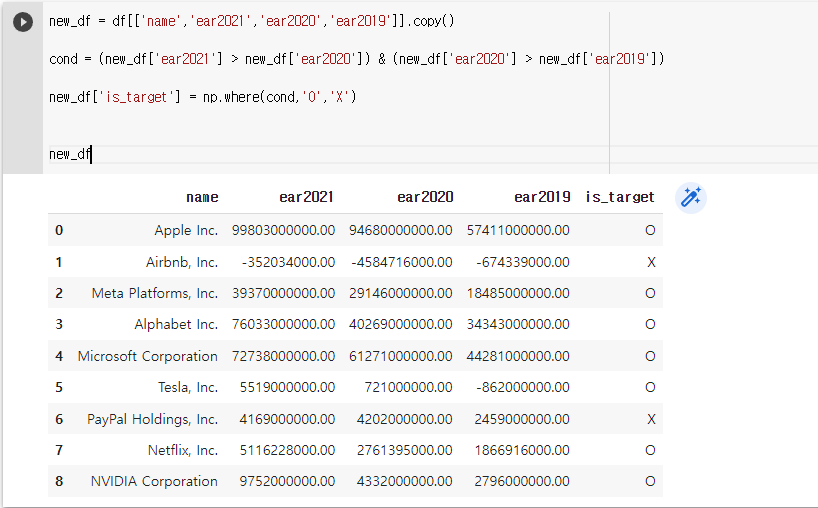Select the Airbnb, Inc. name cell
The height and width of the screenshot is (508, 818).
point(182,262)
